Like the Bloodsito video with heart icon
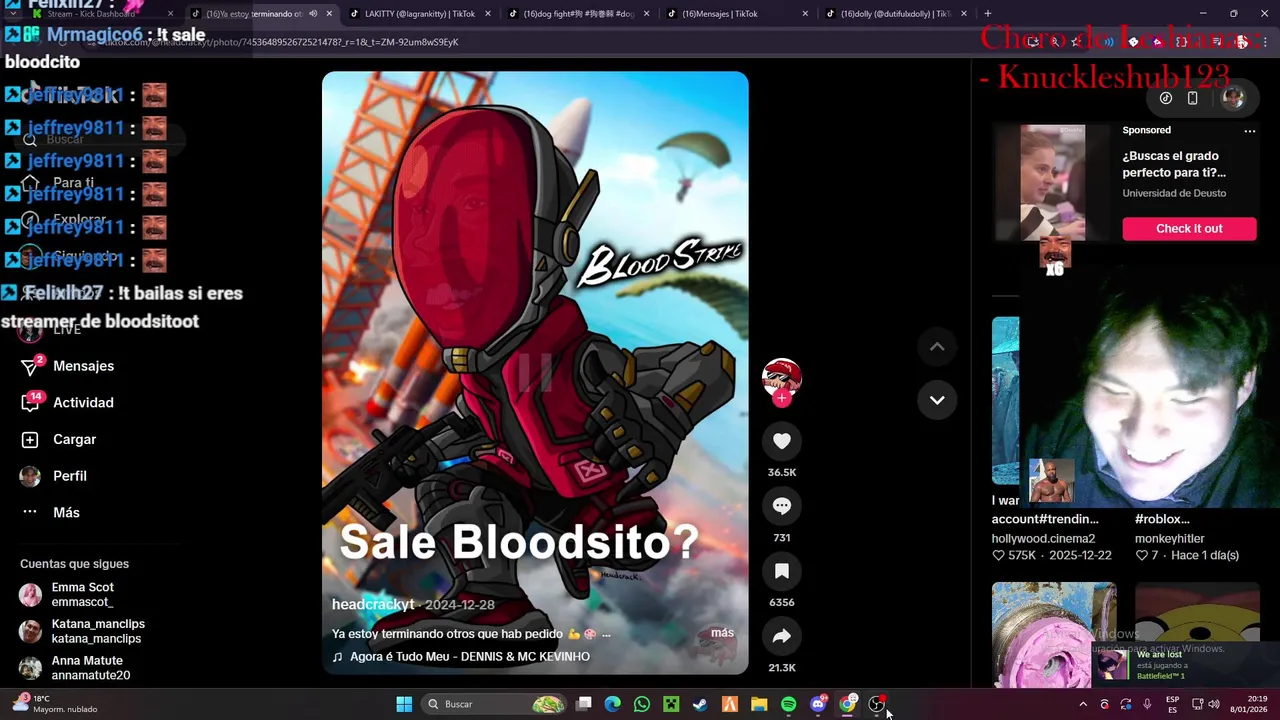1280x720 pixels. coord(782,441)
